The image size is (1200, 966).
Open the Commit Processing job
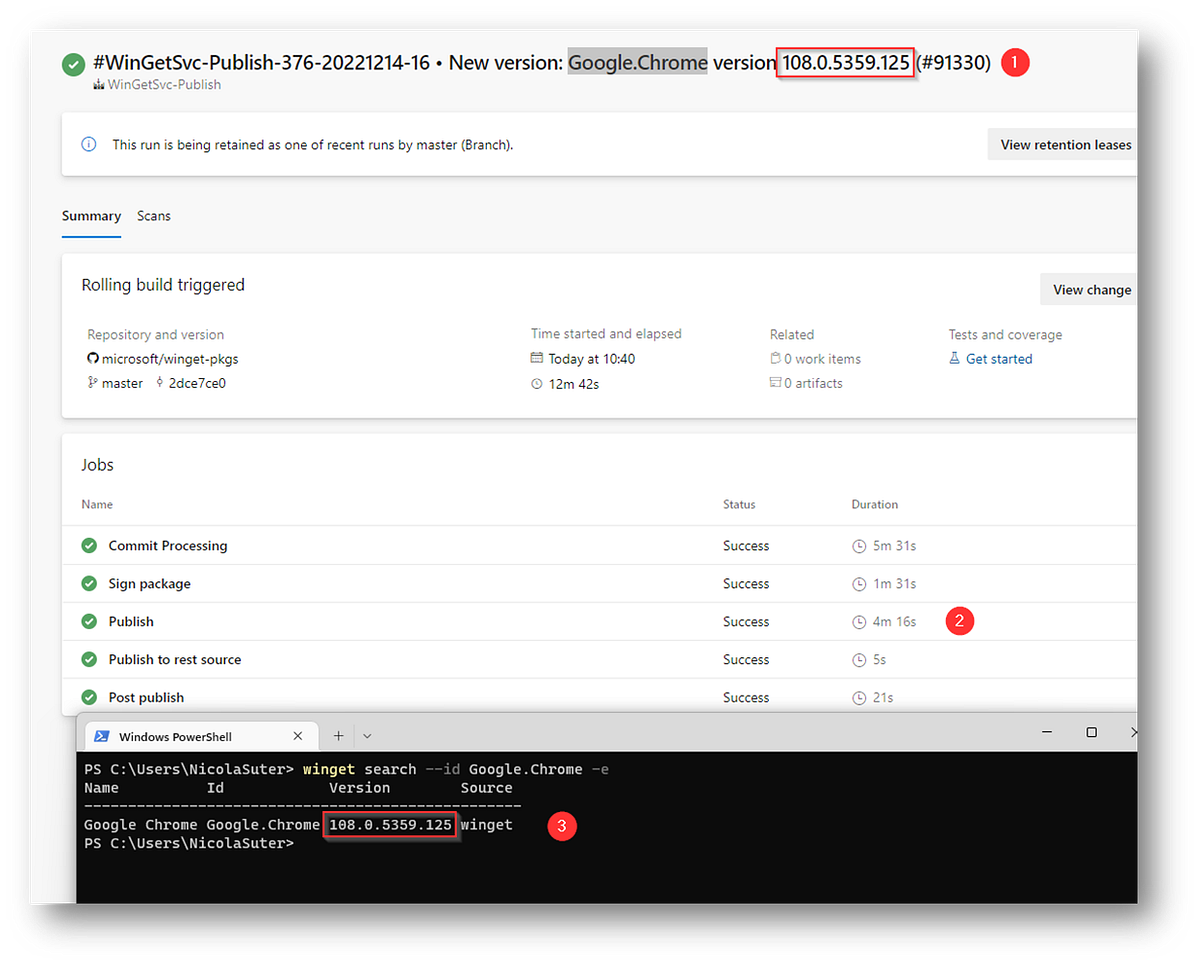tap(168, 546)
